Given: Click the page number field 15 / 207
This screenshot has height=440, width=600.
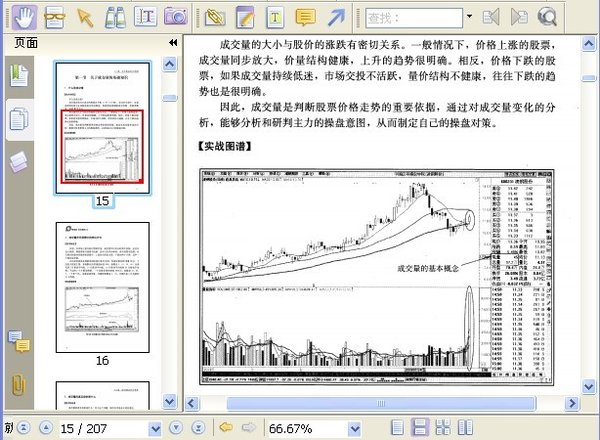Looking at the screenshot, I should [x=103, y=429].
